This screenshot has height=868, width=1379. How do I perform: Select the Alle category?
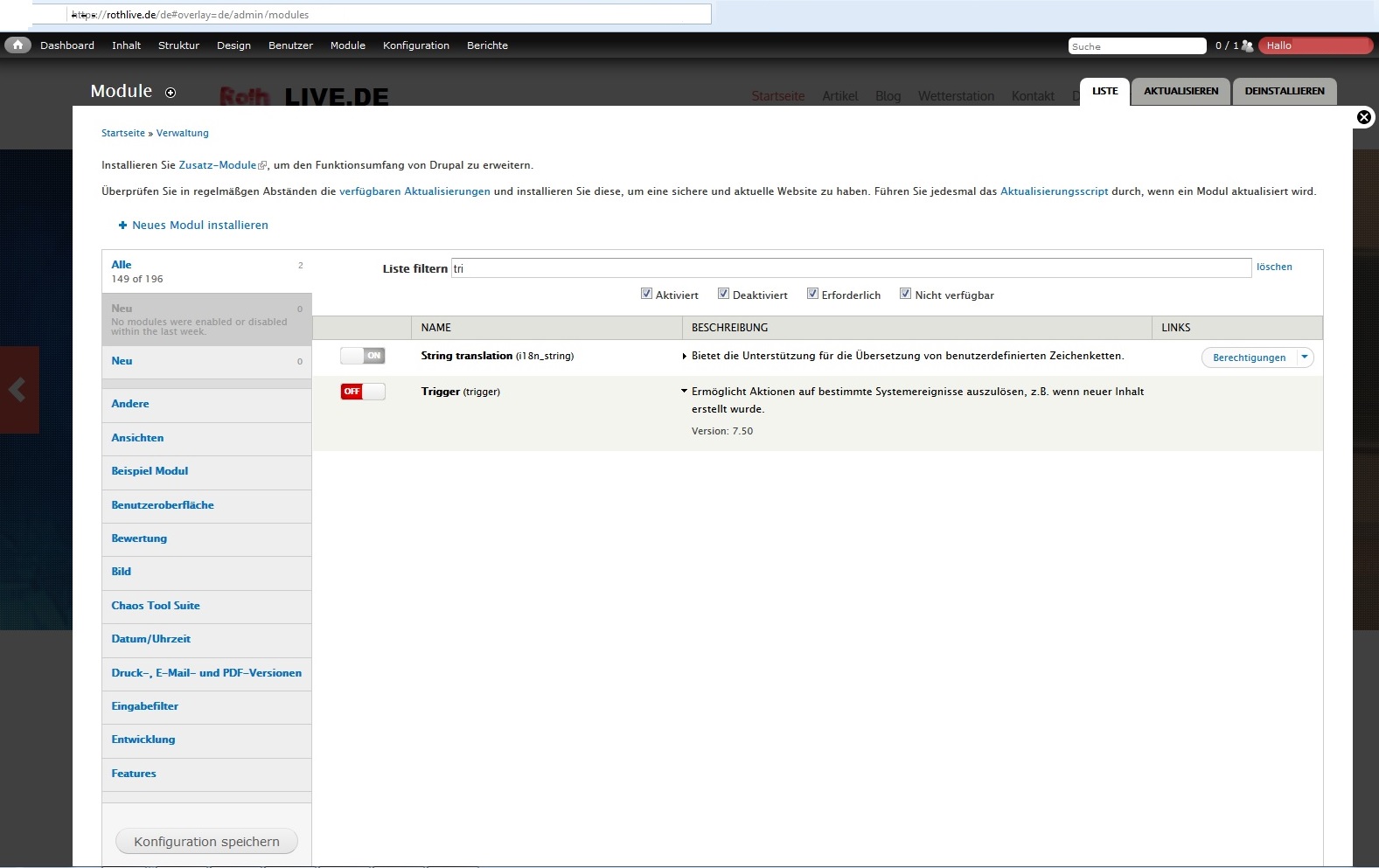(206, 271)
